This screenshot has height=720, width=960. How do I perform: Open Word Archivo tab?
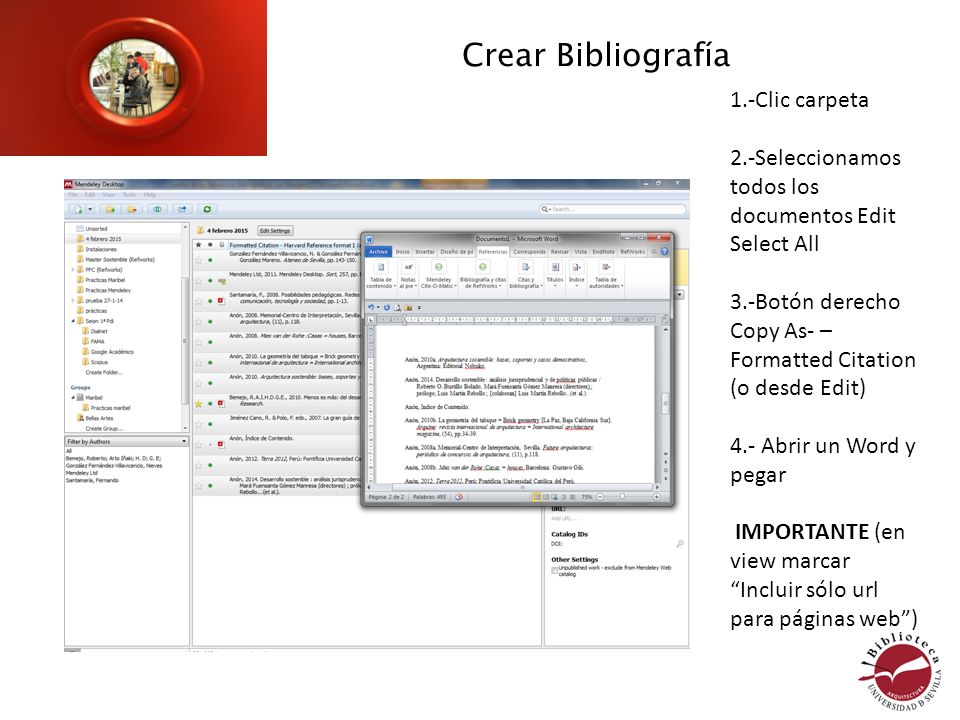[378, 252]
